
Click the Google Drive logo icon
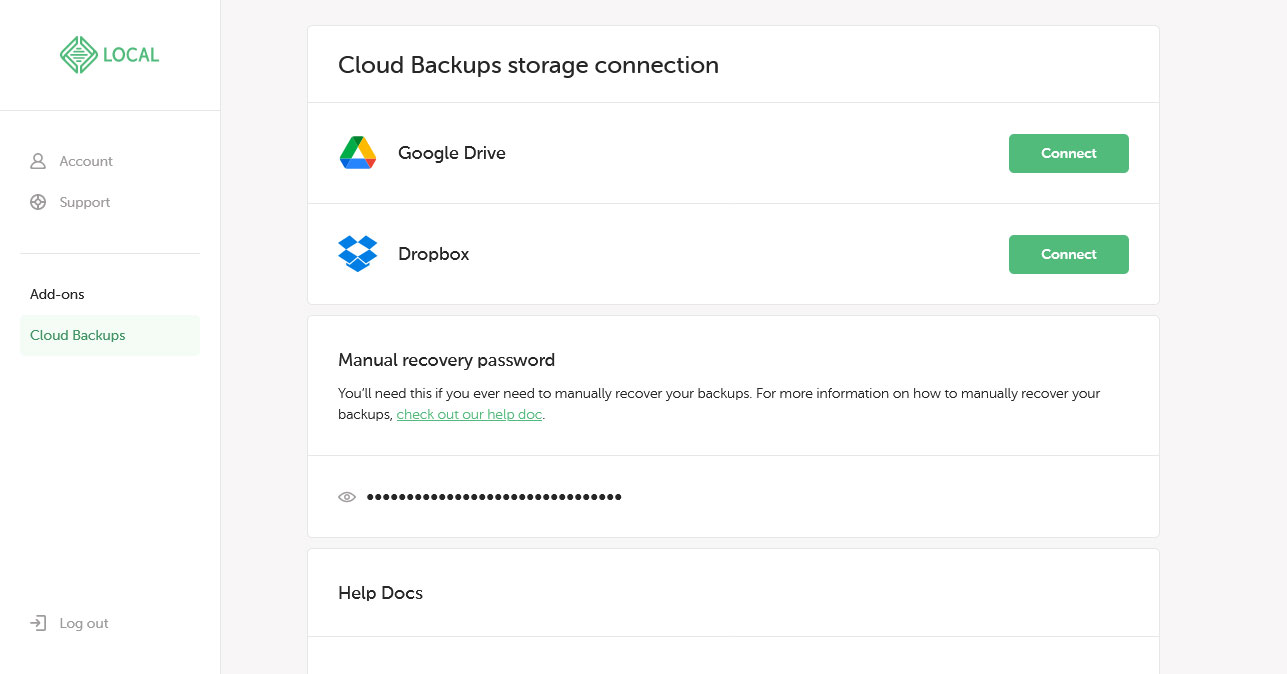(357, 153)
